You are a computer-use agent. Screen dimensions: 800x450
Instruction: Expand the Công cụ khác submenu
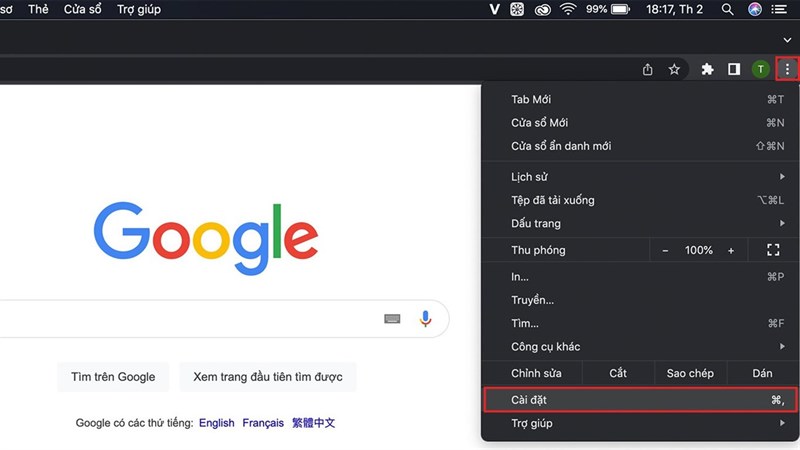[x=640, y=346]
